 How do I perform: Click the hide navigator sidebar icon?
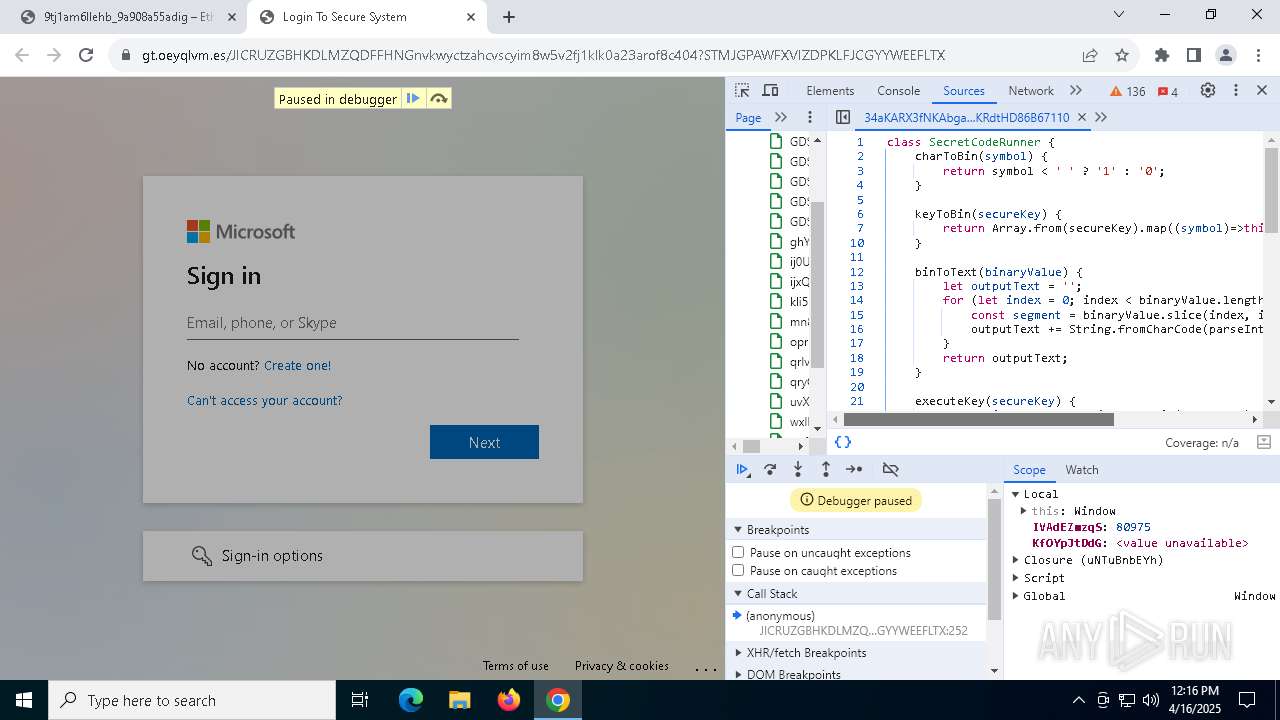pyautogui.click(x=843, y=117)
